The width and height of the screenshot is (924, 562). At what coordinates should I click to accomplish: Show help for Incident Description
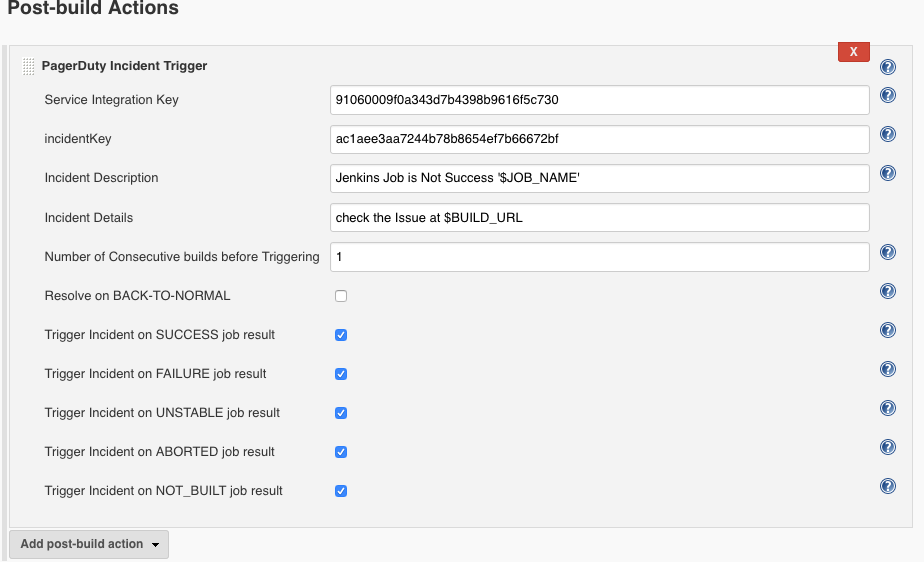pos(887,173)
